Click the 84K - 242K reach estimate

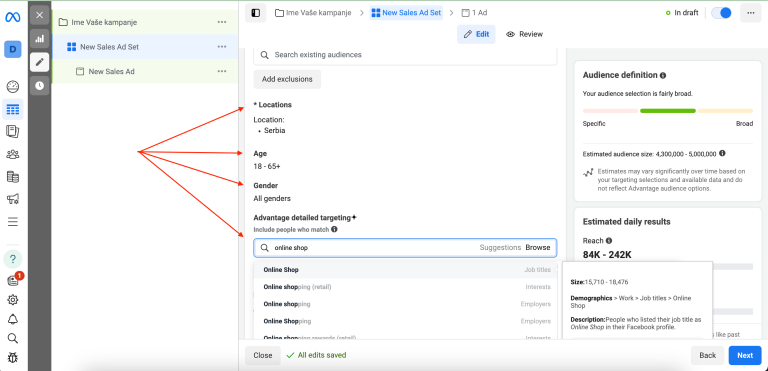click(607, 255)
